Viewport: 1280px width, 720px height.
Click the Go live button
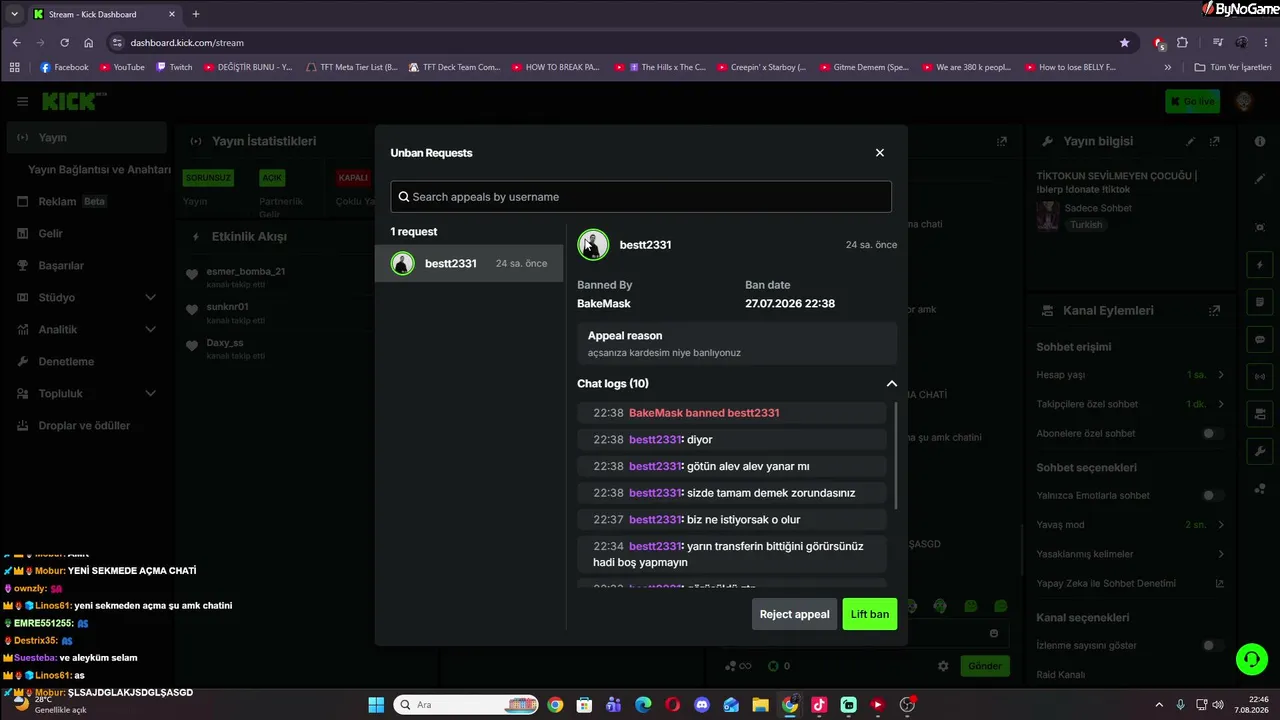tap(1192, 101)
